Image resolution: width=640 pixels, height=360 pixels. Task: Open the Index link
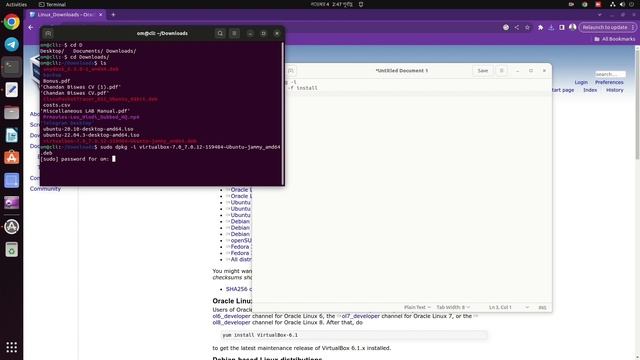pos(590,90)
